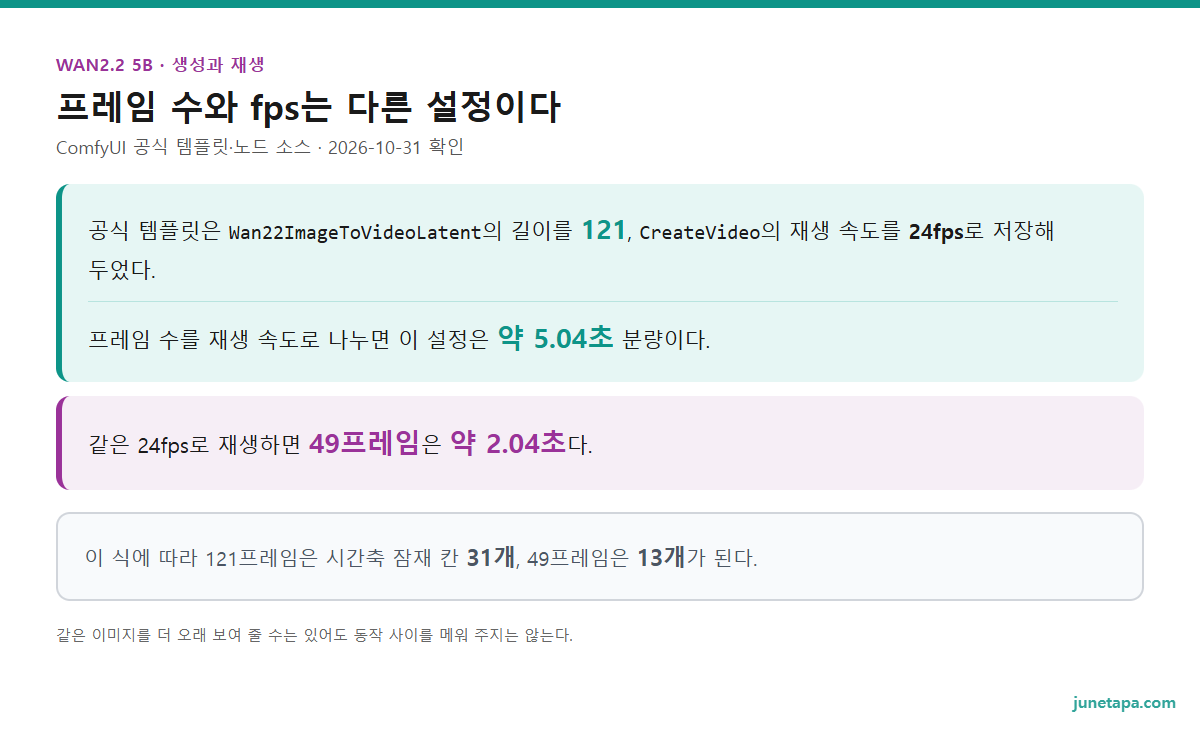Click the purple '49프레임' highlight

[x=365, y=443]
